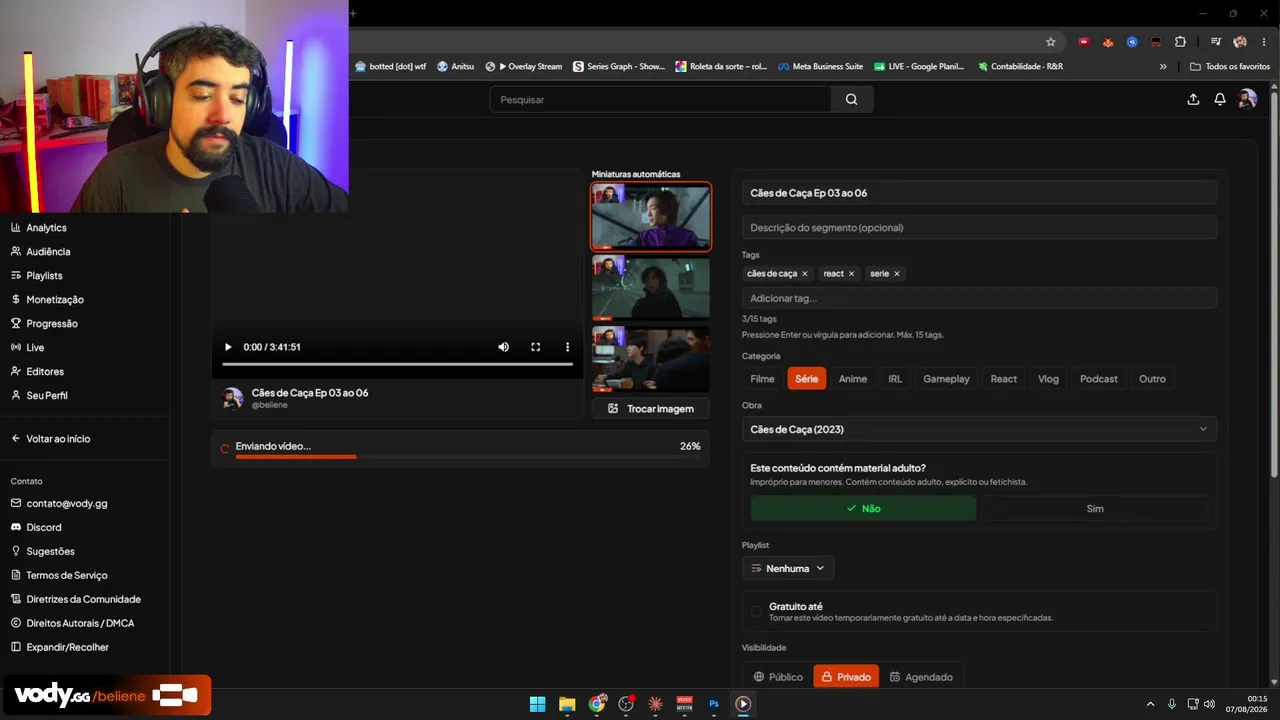
Task: Open Chrome from the taskbar
Action: coord(597,704)
